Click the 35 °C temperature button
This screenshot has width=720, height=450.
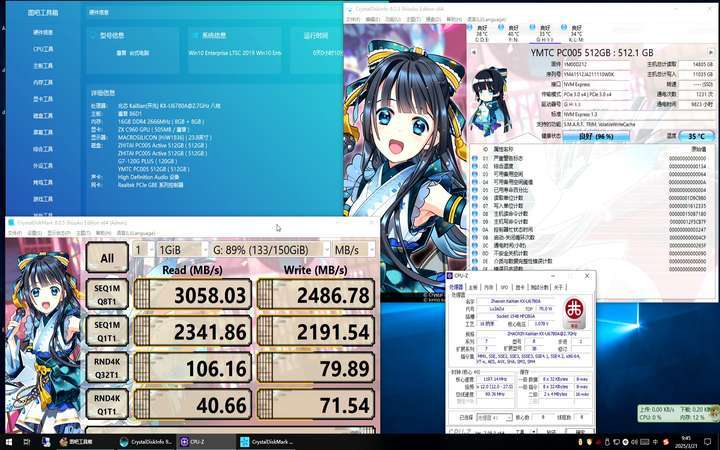(x=696, y=136)
